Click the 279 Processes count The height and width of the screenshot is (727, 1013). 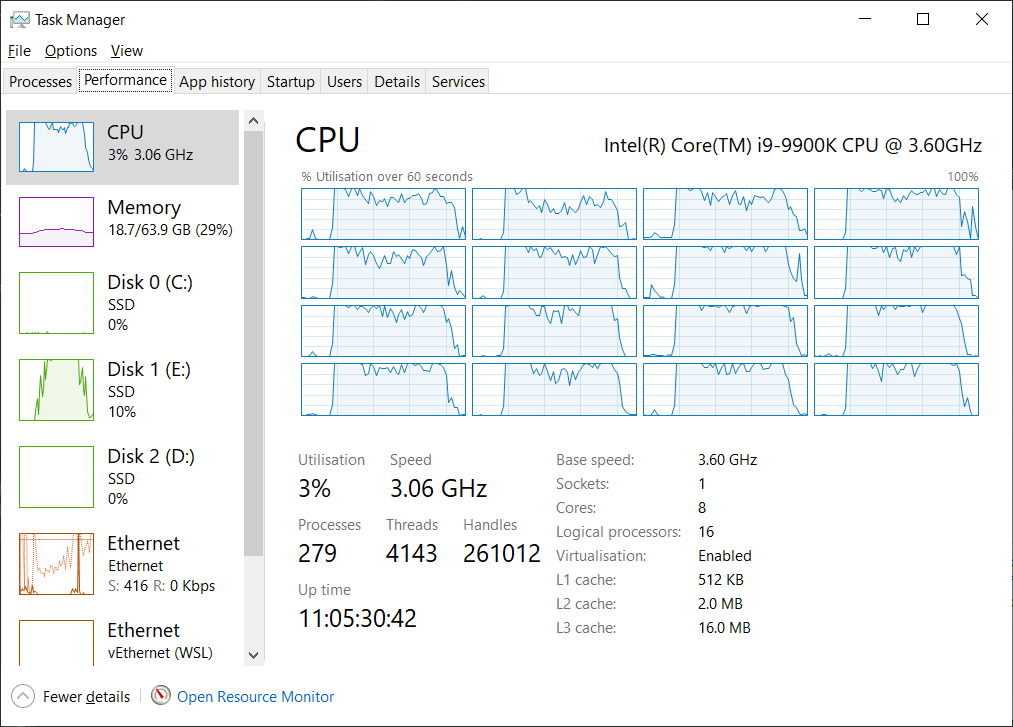(x=317, y=554)
